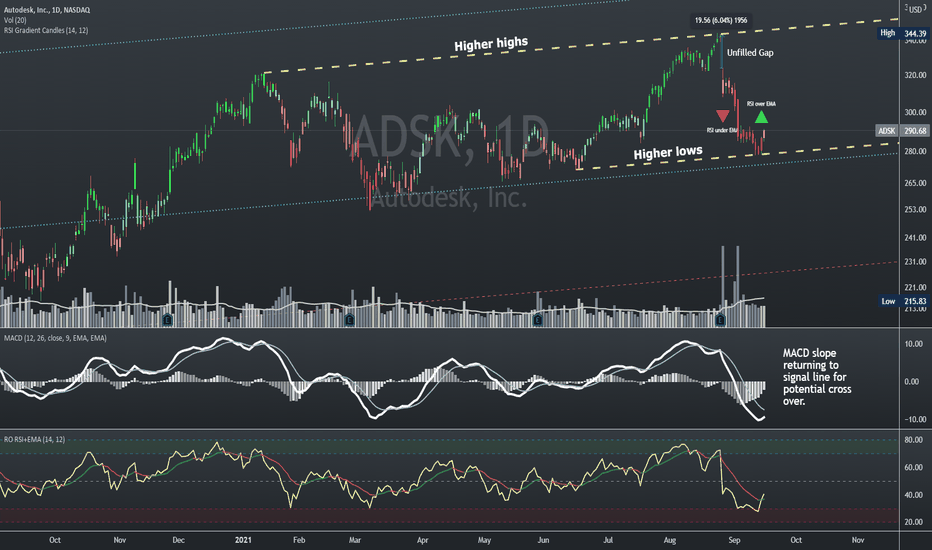This screenshot has height=550, width=932.
Task: Click the Feb label on time axis
Action: click(x=299, y=540)
